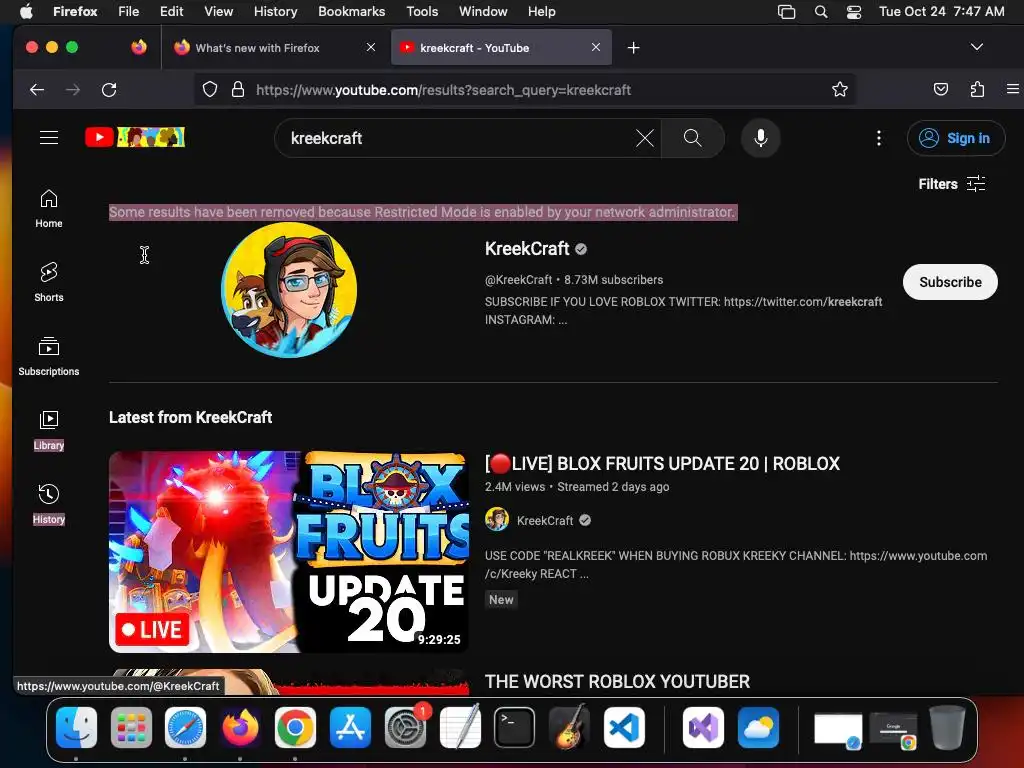
Task: Open Terminal from the Dock
Action: click(514, 727)
